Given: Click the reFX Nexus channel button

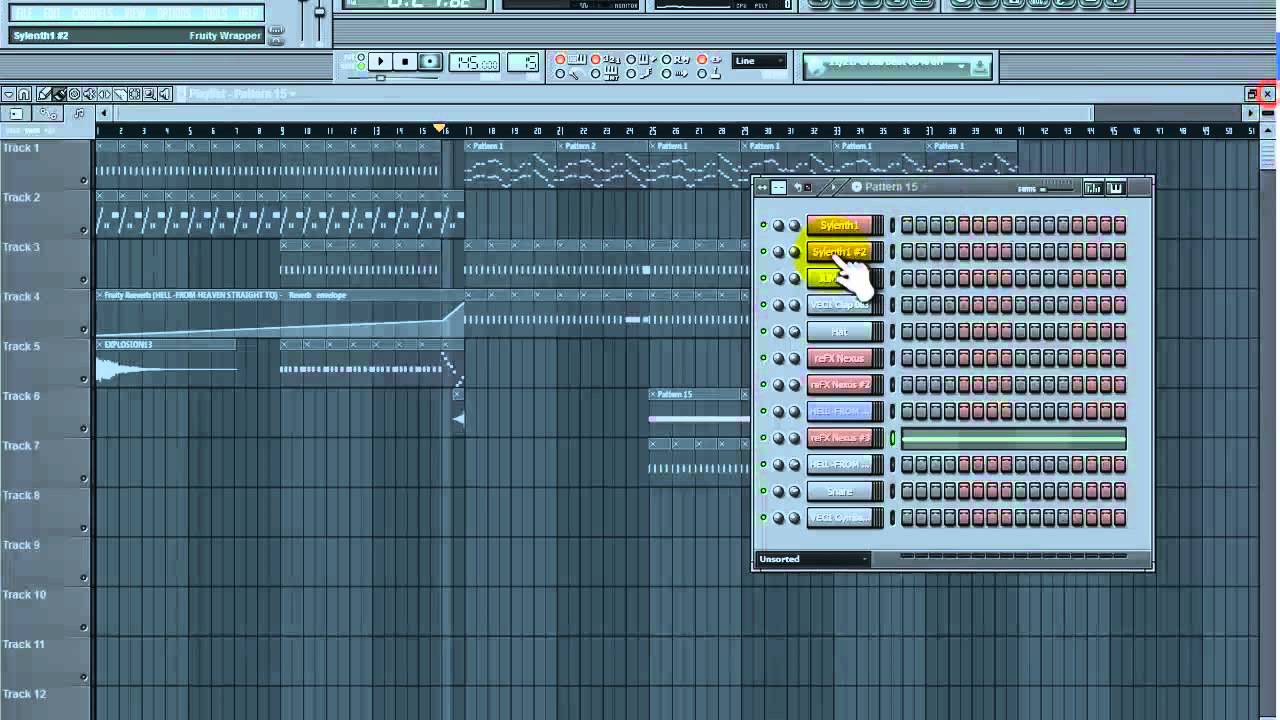Looking at the screenshot, I should 839,358.
